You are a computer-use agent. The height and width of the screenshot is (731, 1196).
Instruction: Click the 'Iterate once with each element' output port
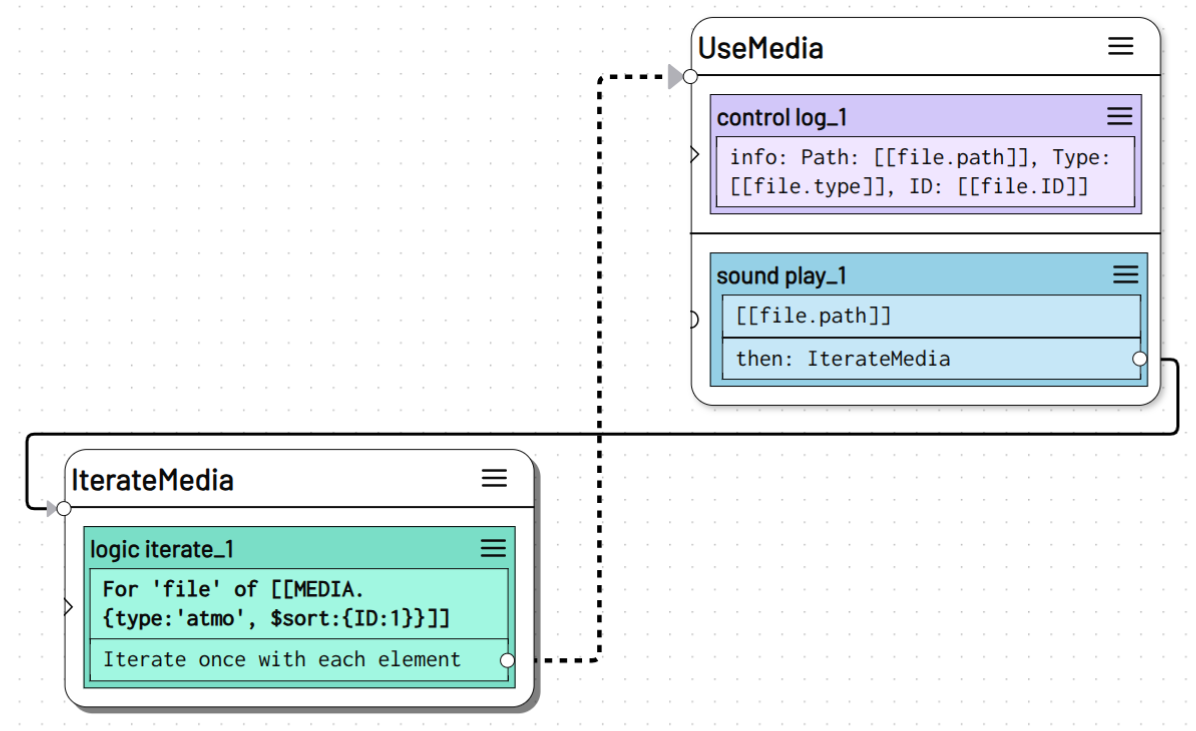(x=507, y=660)
